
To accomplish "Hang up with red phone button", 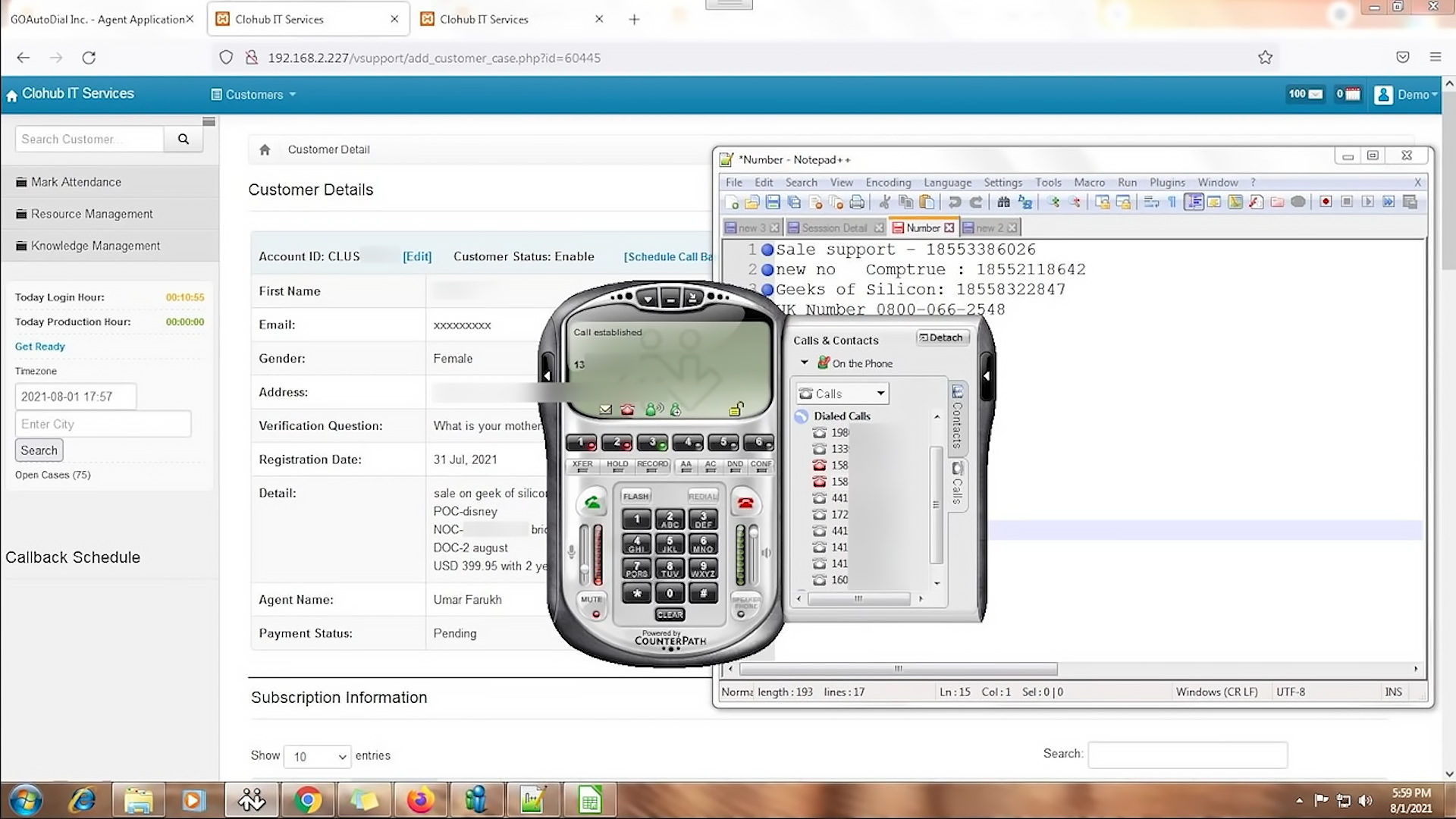I will (x=745, y=503).
